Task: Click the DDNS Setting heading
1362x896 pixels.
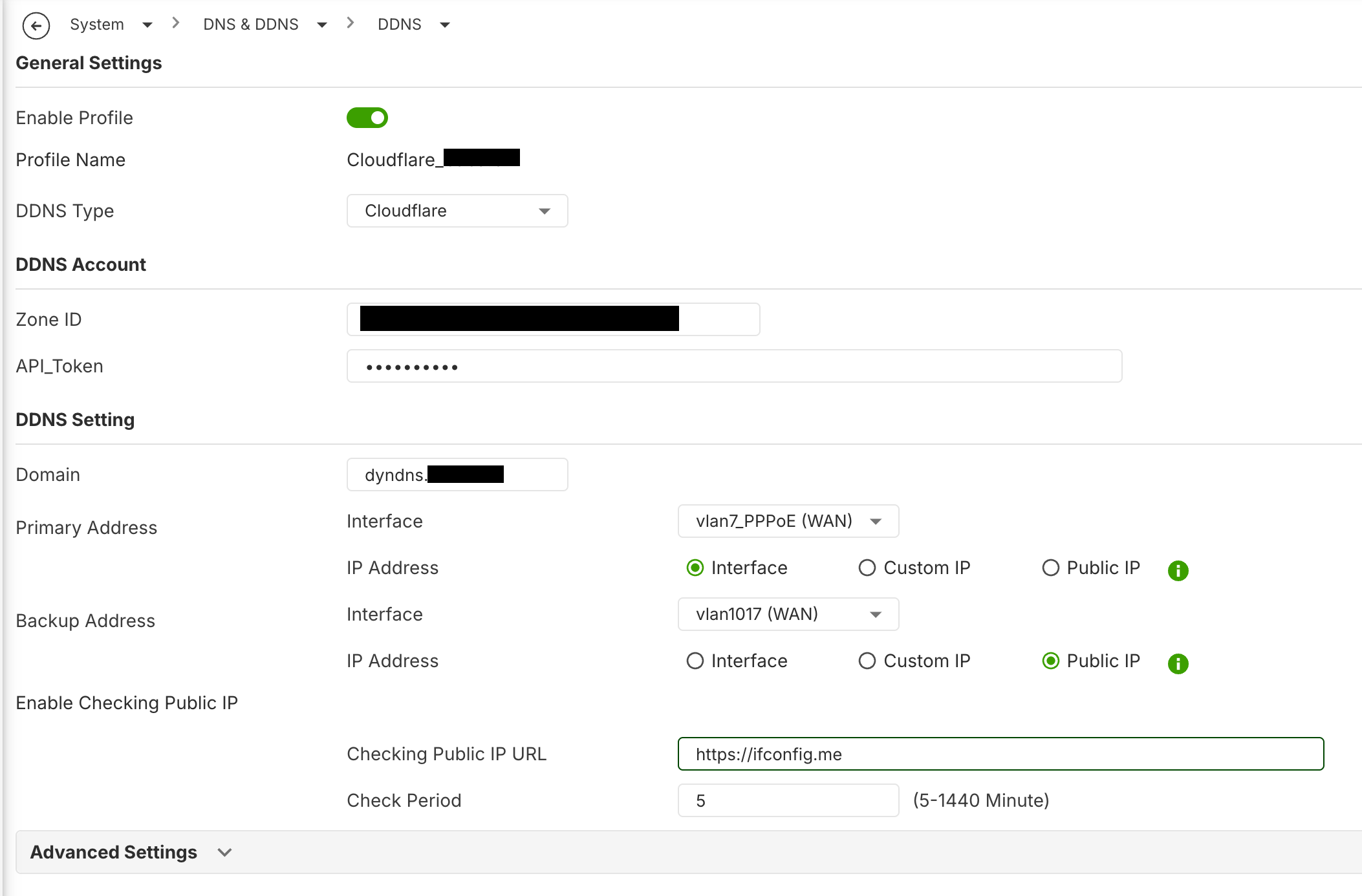Action: (x=75, y=420)
